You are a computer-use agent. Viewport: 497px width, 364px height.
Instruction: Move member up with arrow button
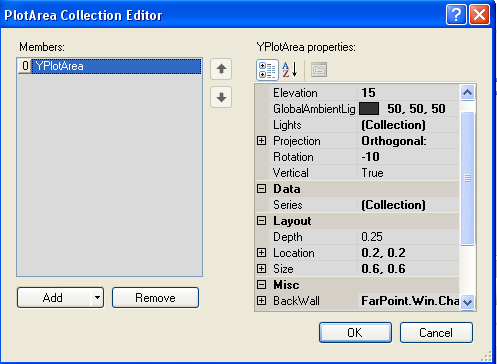coord(221,69)
